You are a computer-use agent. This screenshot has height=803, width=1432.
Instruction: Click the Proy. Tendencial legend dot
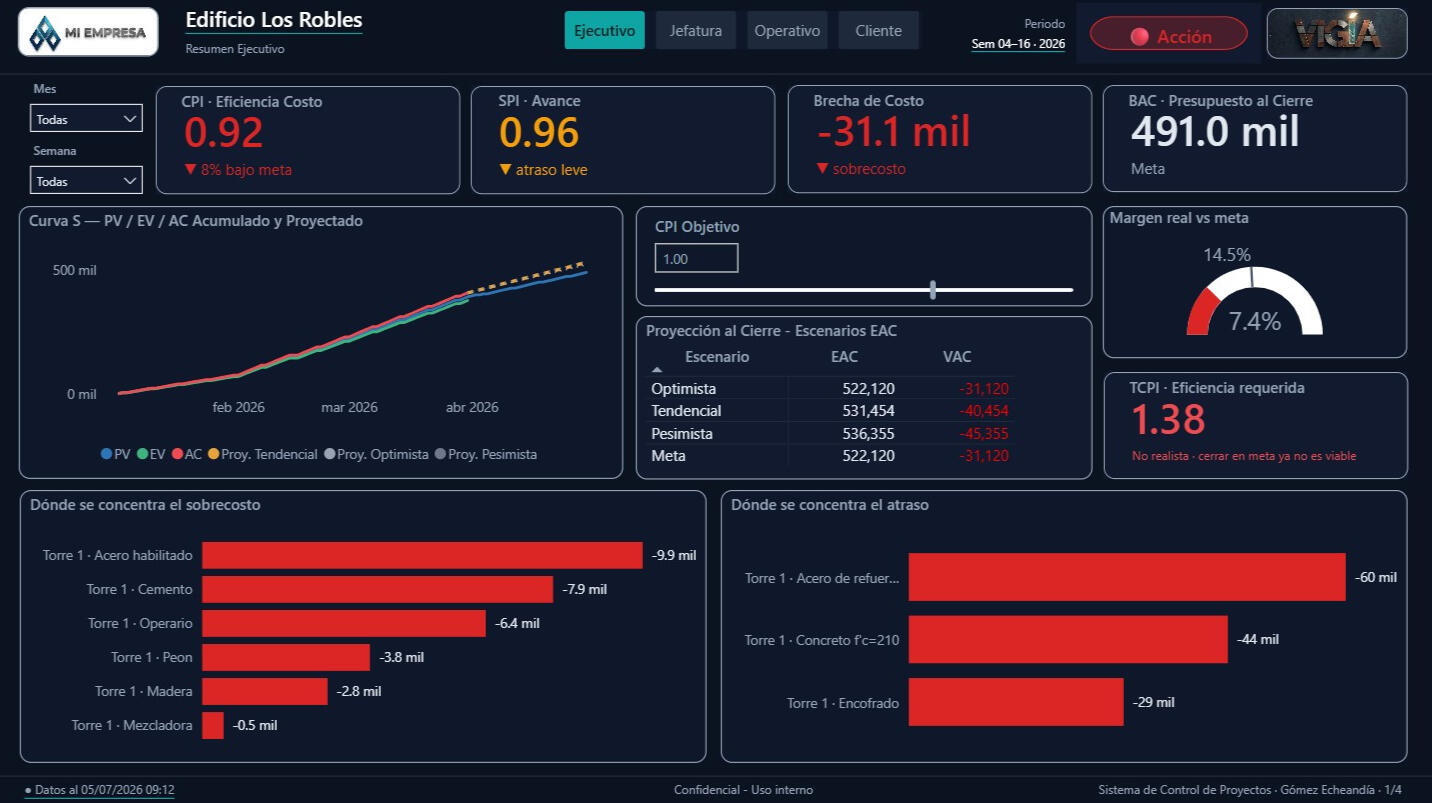tap(213, 454)
